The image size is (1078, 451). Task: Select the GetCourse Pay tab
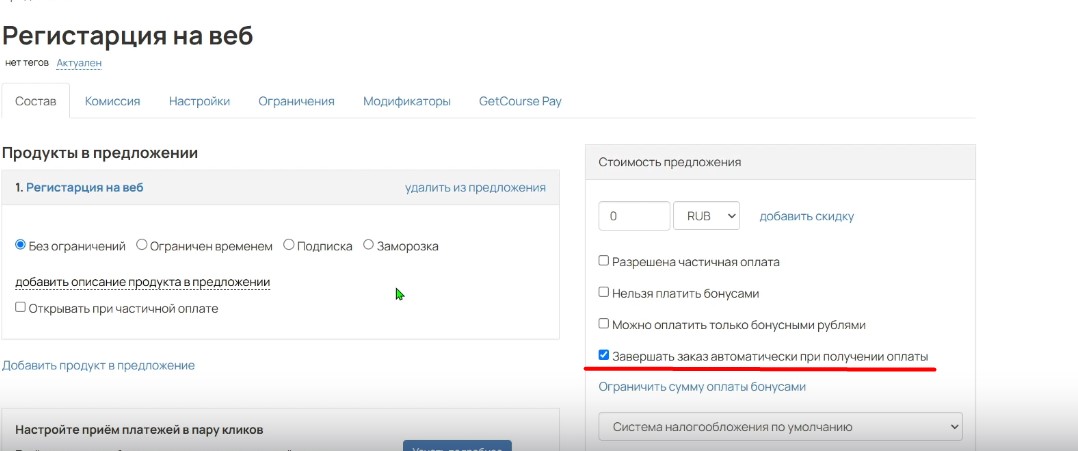pos(520,101)
